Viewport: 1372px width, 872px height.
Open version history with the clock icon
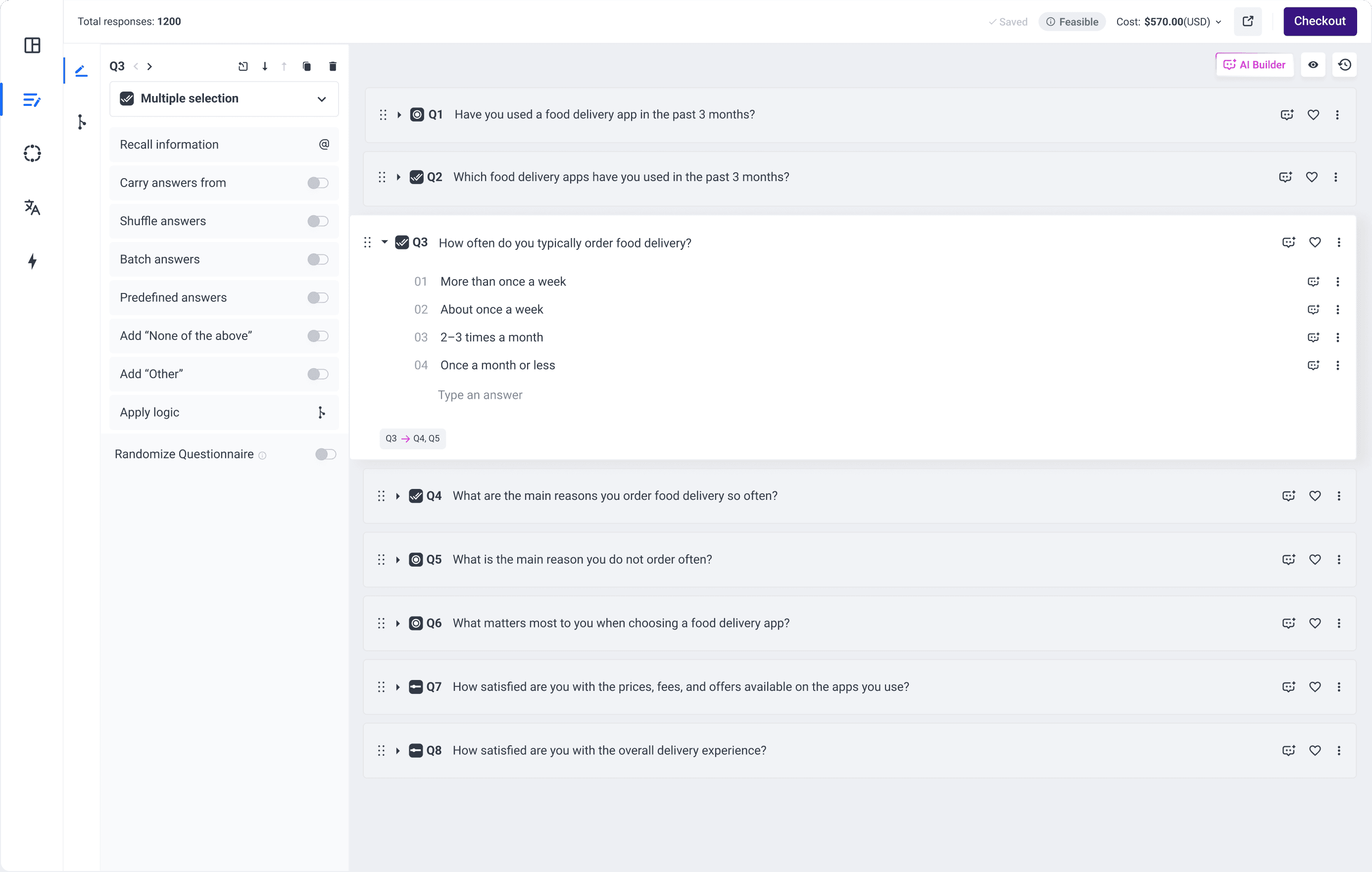click(x=1345, y=64)
